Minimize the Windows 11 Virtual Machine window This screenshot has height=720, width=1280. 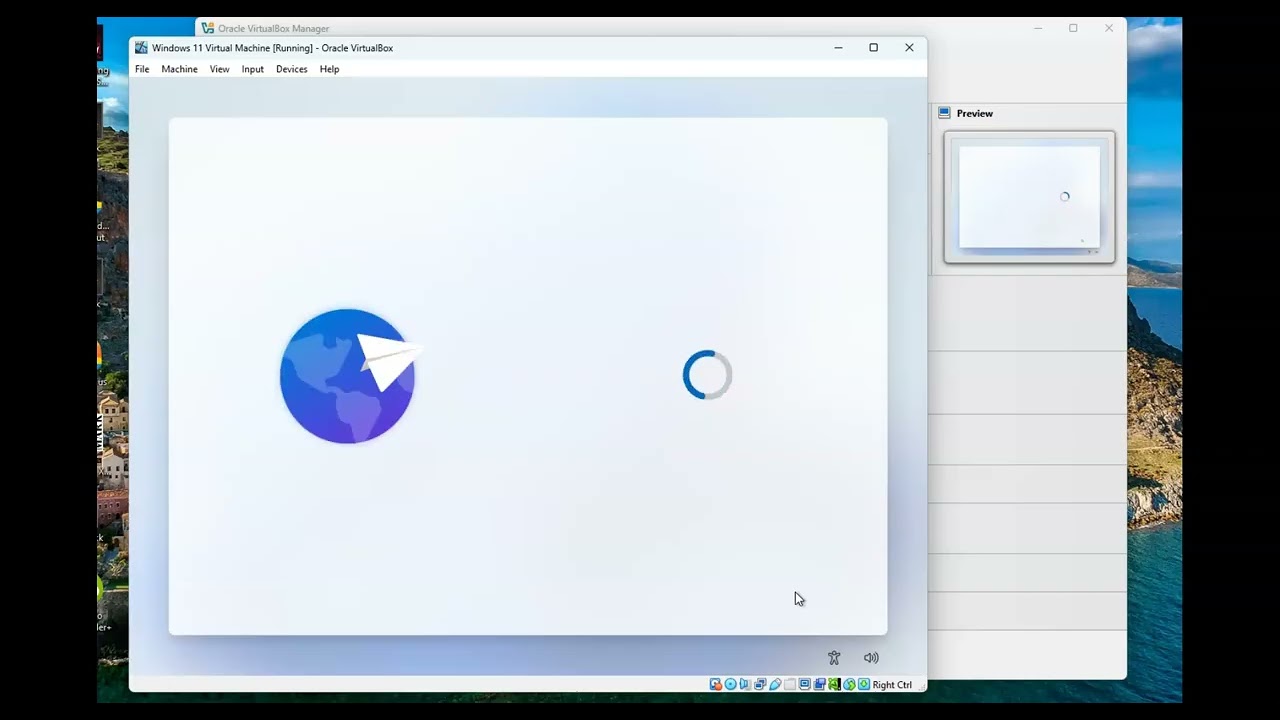(x=838, y=47)
